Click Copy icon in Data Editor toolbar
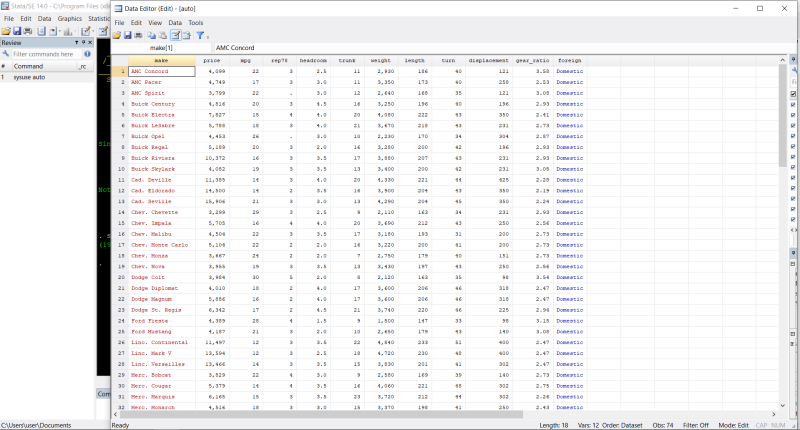 click(x=152, y=35)
